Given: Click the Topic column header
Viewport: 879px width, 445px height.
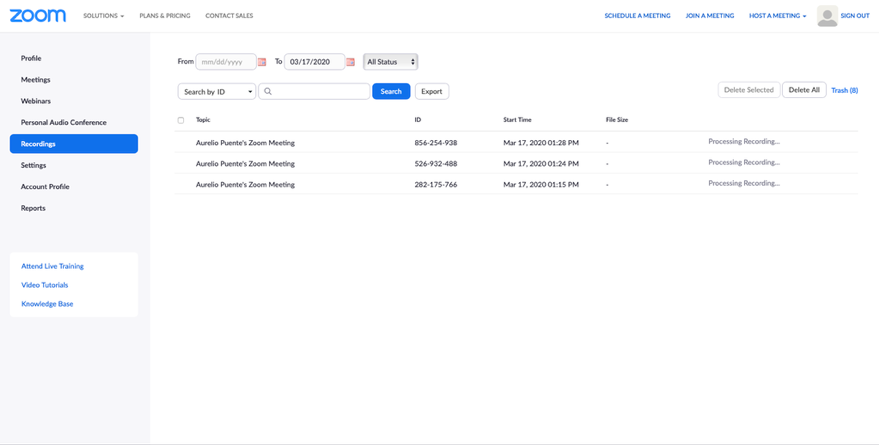Looking at the screenshot, I should click(203, 120).
